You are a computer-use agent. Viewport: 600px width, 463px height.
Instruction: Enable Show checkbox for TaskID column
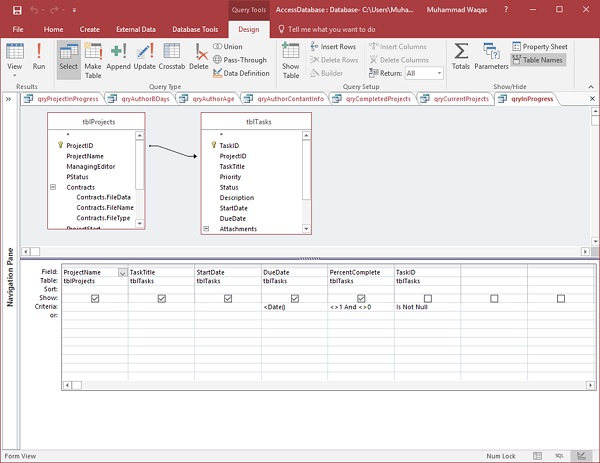point(428,298)
